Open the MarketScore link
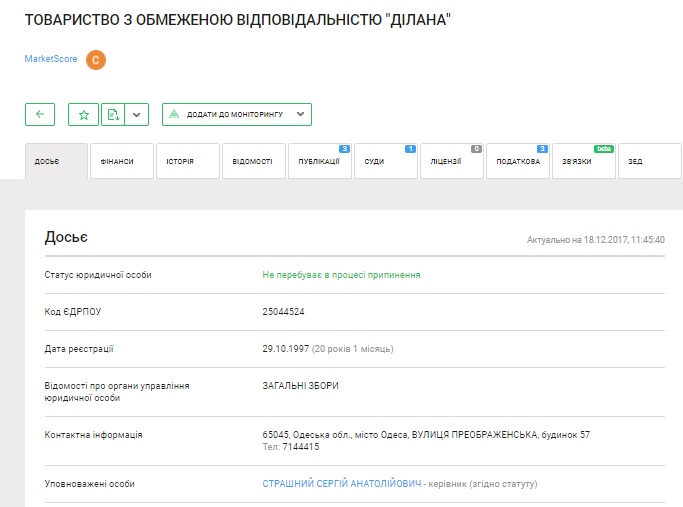Viewport: 683px width, 507px height. tap(50, 60)
